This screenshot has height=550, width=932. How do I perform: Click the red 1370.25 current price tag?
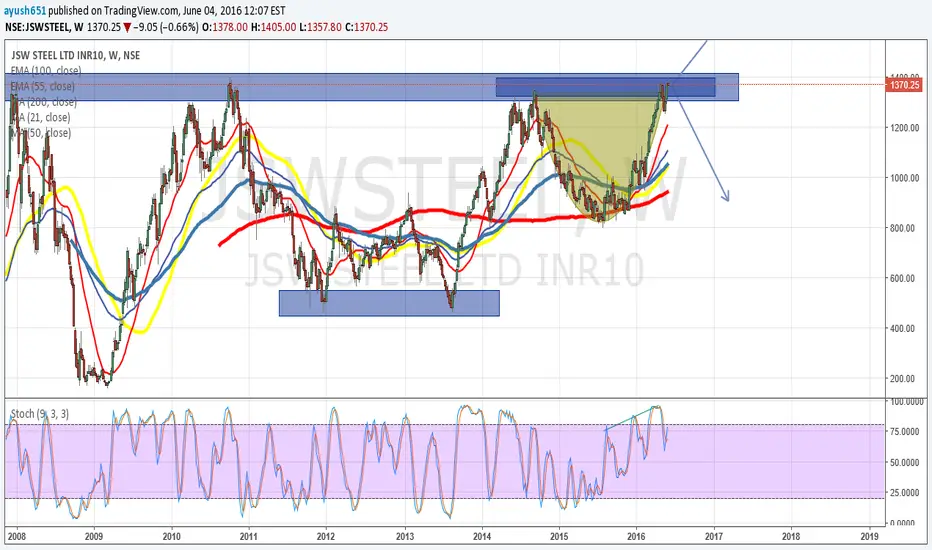(905, 85)
